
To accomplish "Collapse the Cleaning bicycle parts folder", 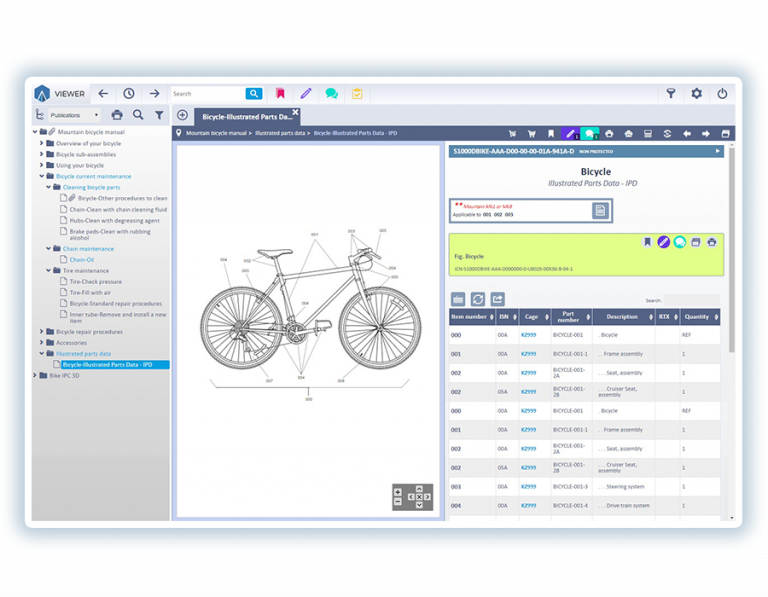I will click(48, 187).
